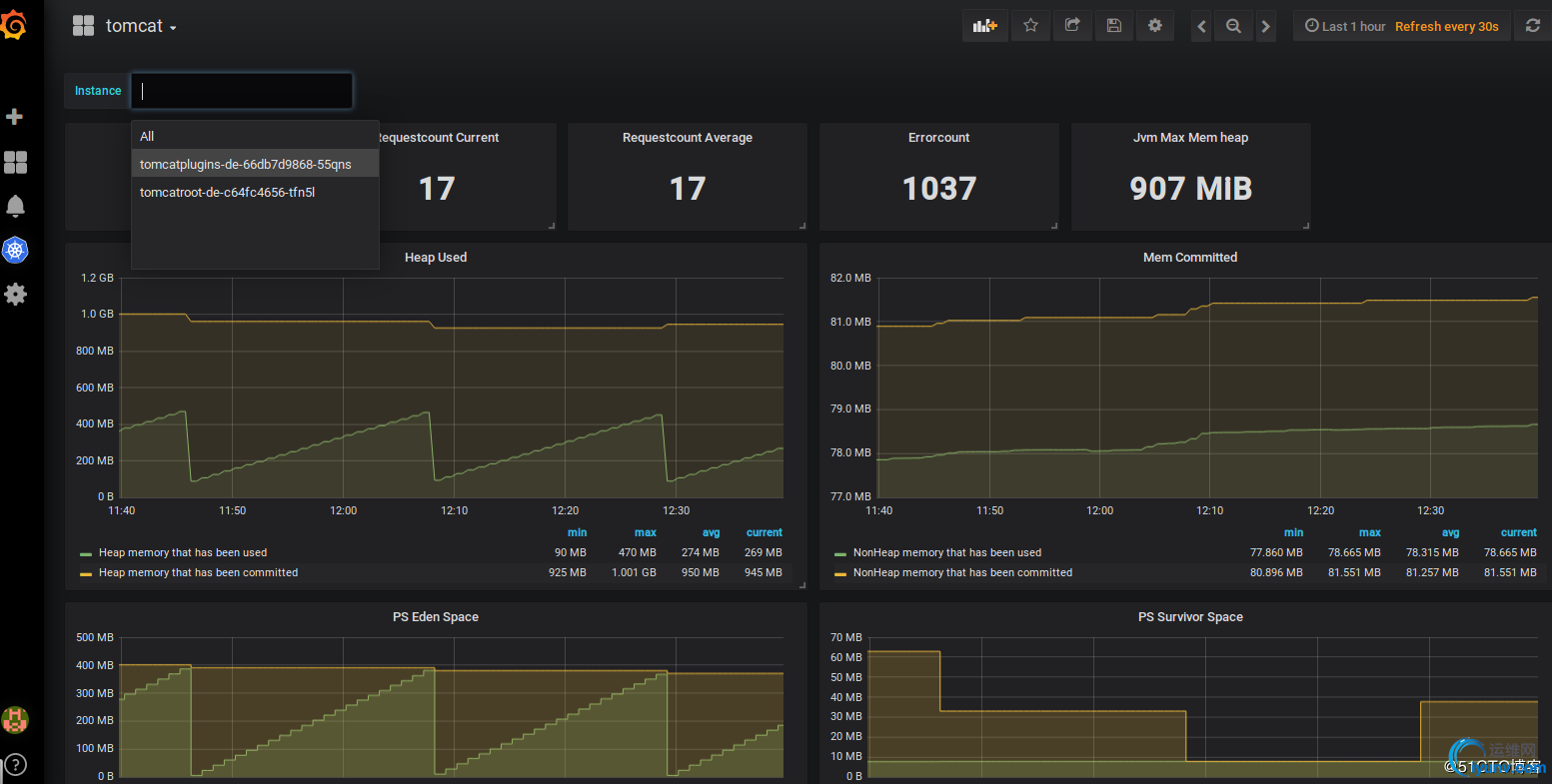Open the PS Eden Space panel title menu
Viewport: 1552px width, 784px height.
click(436, 617)
